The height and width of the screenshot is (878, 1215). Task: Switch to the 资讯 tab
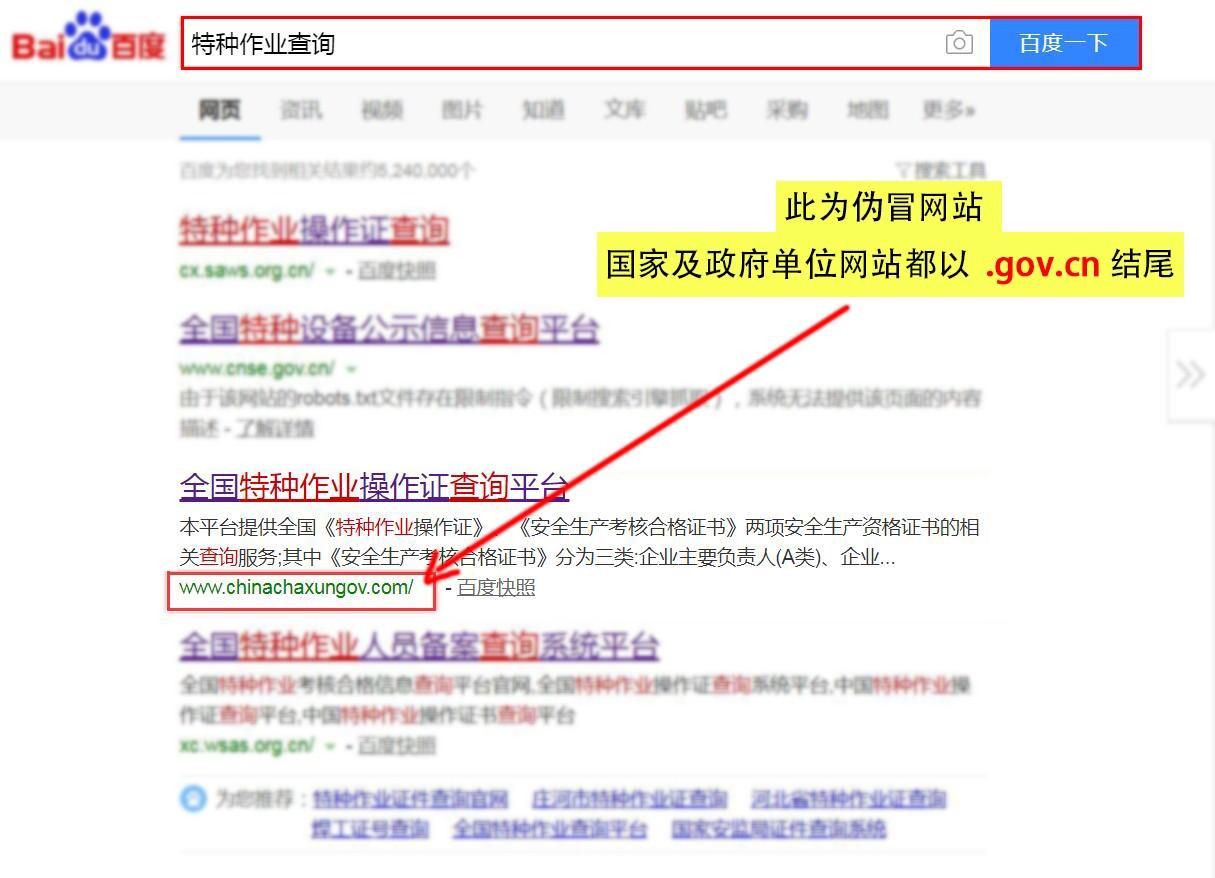pos(301,110)
